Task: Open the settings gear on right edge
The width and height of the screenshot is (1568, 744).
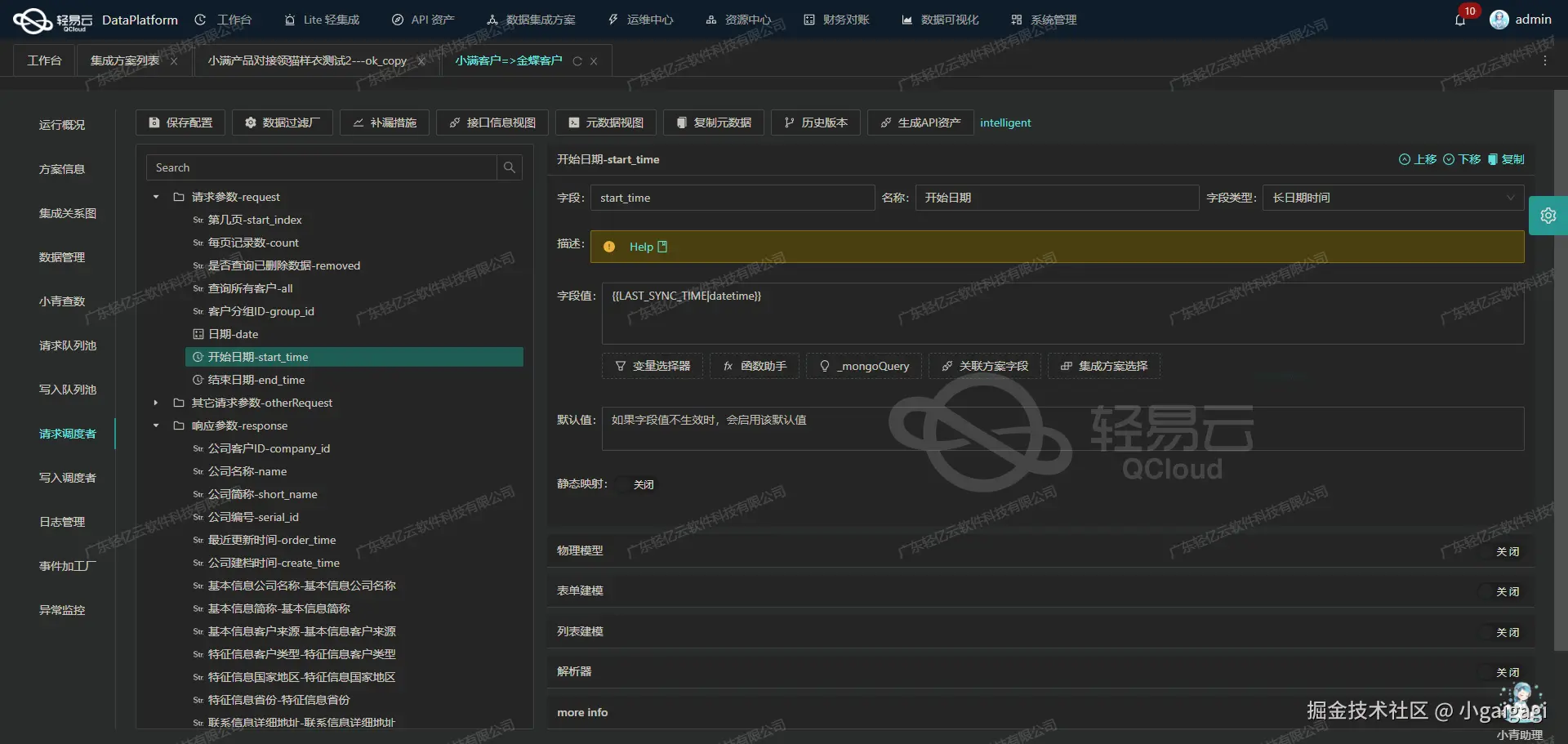Action: [x=1549, y=215]
